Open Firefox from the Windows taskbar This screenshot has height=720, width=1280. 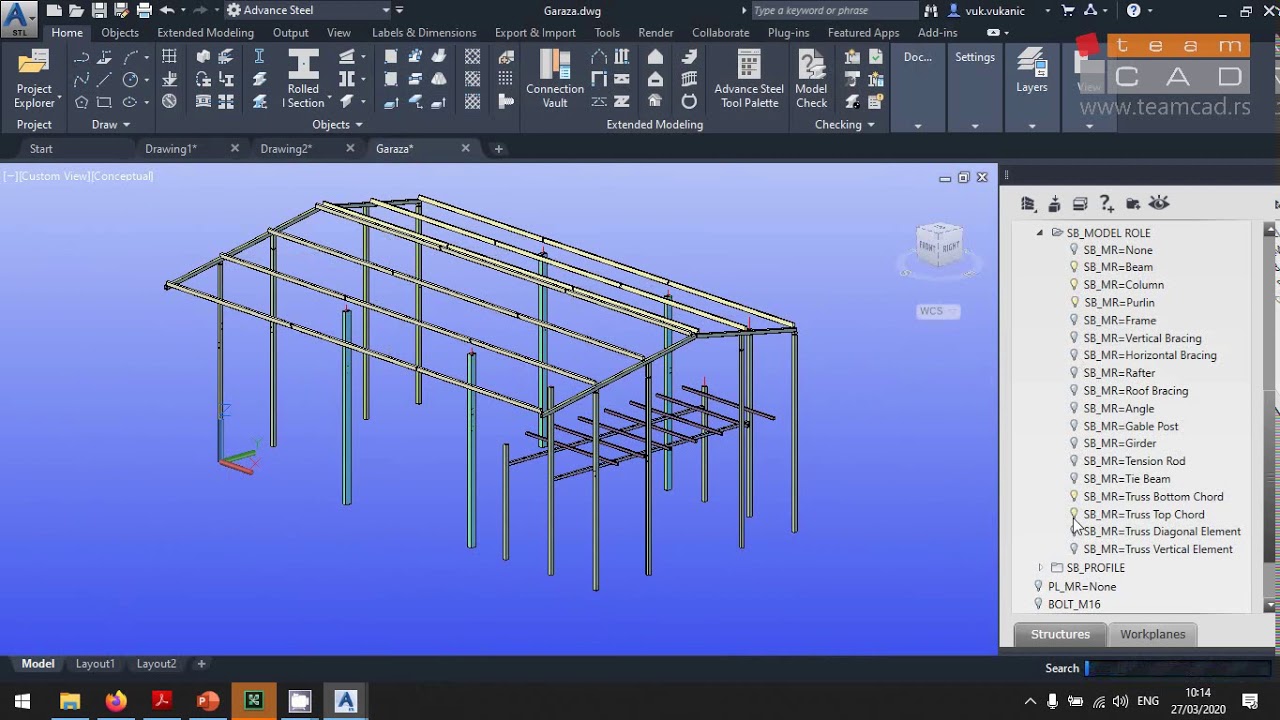click(x=116, y=701)
